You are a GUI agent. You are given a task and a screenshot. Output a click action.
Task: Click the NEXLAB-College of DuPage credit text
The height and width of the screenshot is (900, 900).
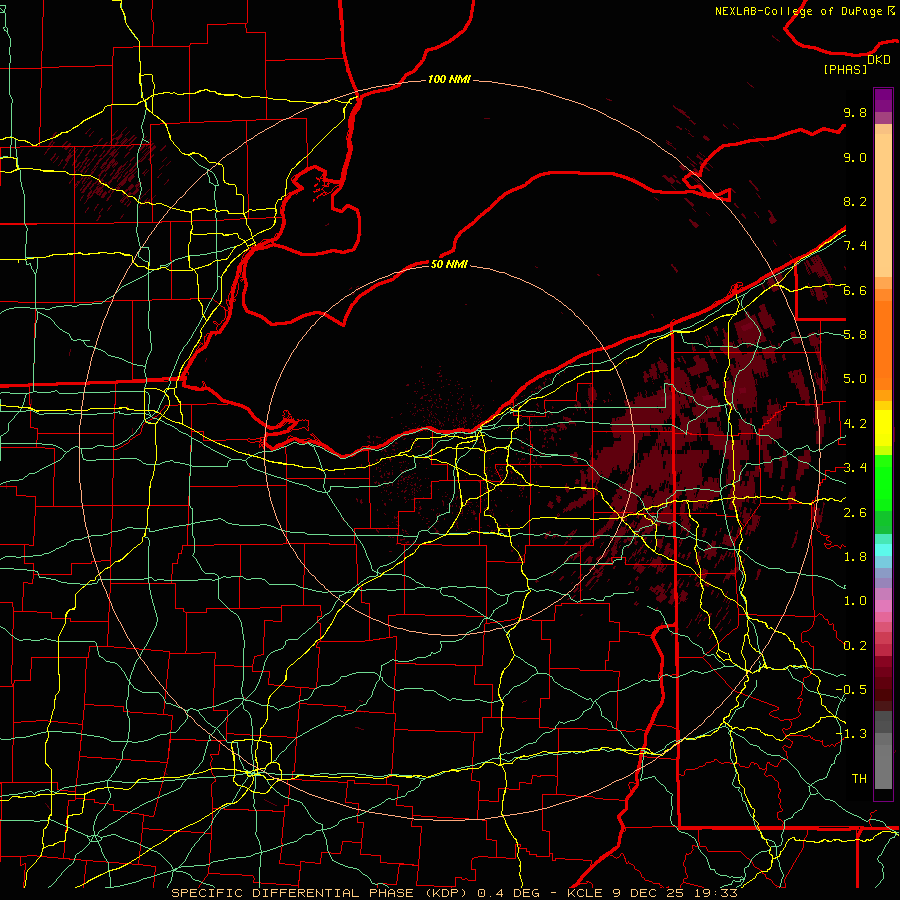coord(799,11)
